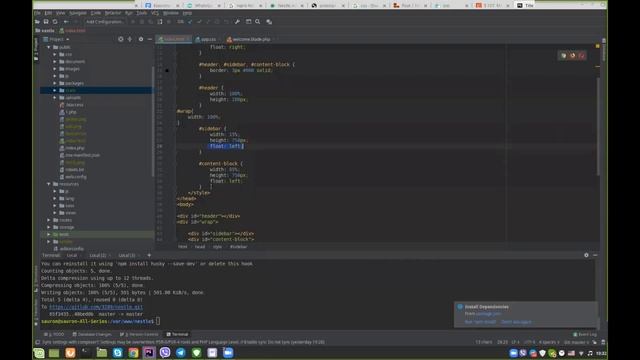Image resolution: width=640 pixels, height=360 pixels.
Task: Expand the routes folder
Action: pyautogui.click(x=49, y=220)
